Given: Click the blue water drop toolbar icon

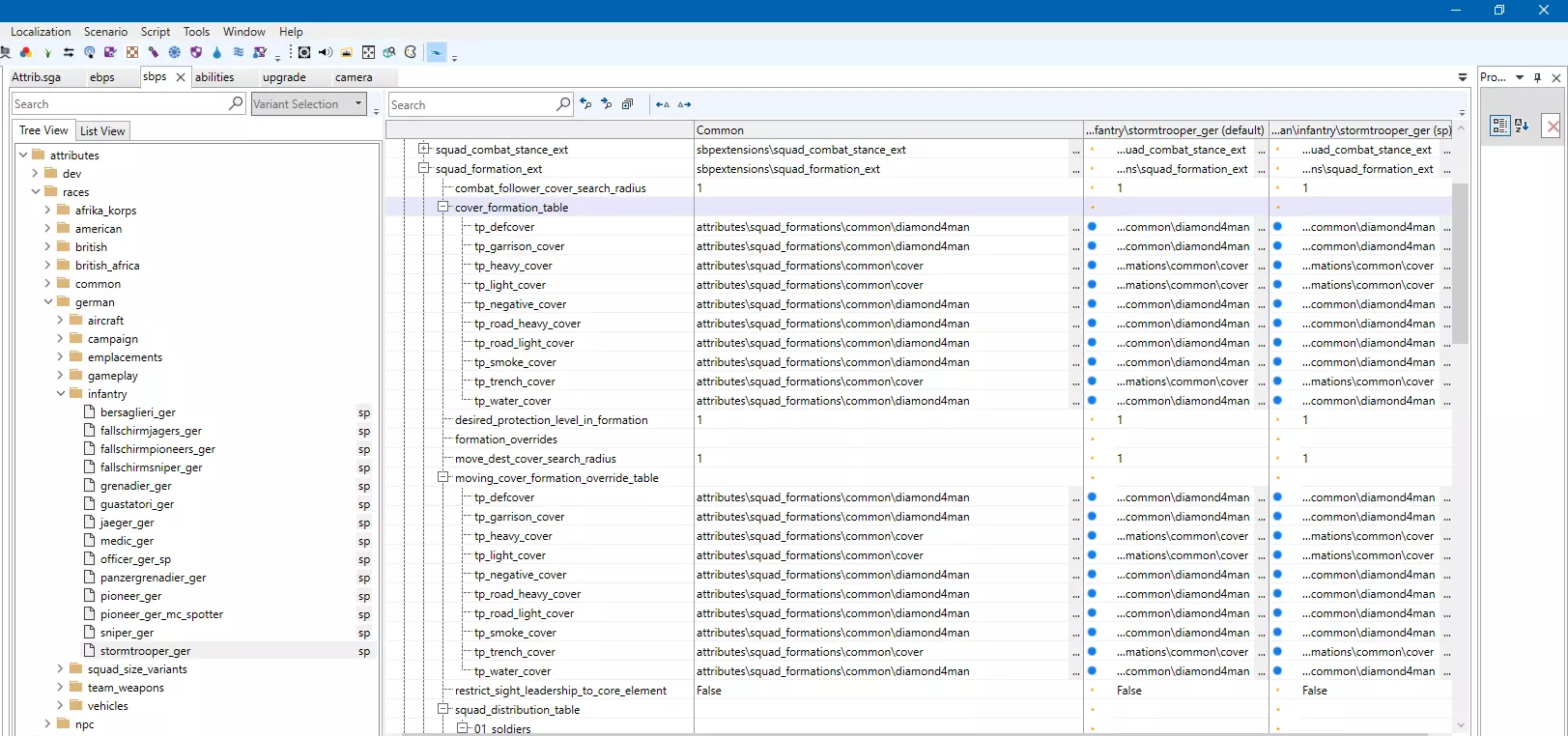Looking at the screenshot, I should tap(216, 52).
